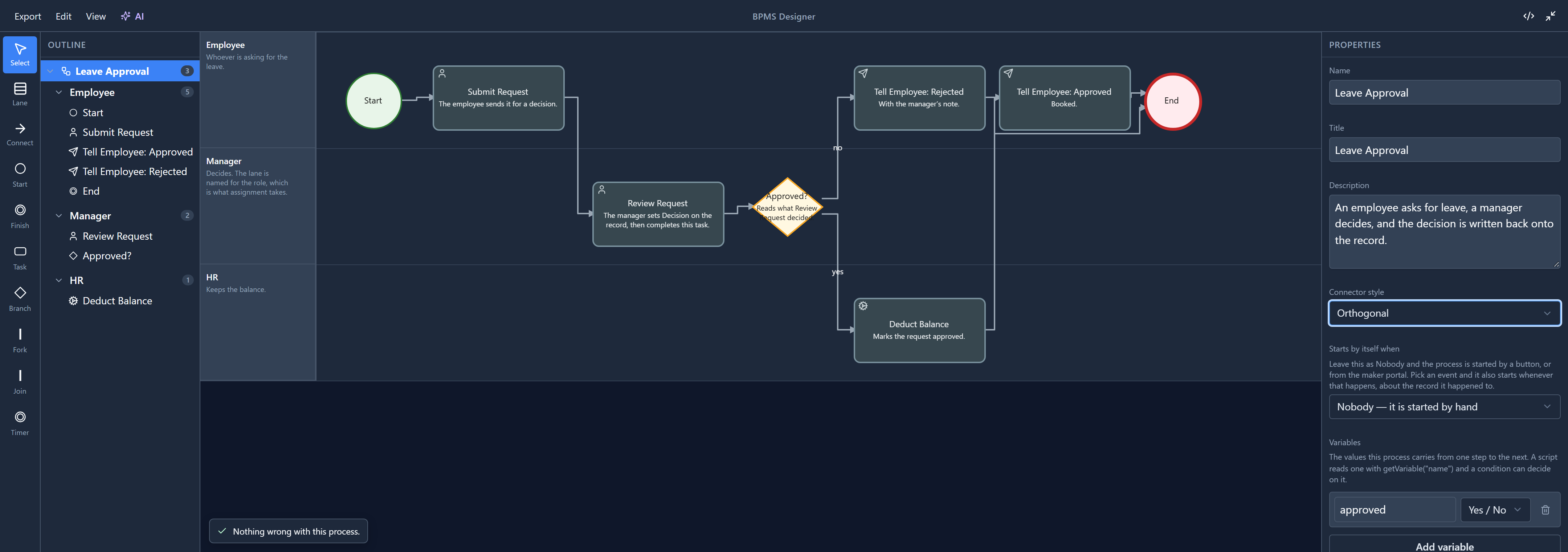Choose the Branch diamond tool

click(20, 299)
